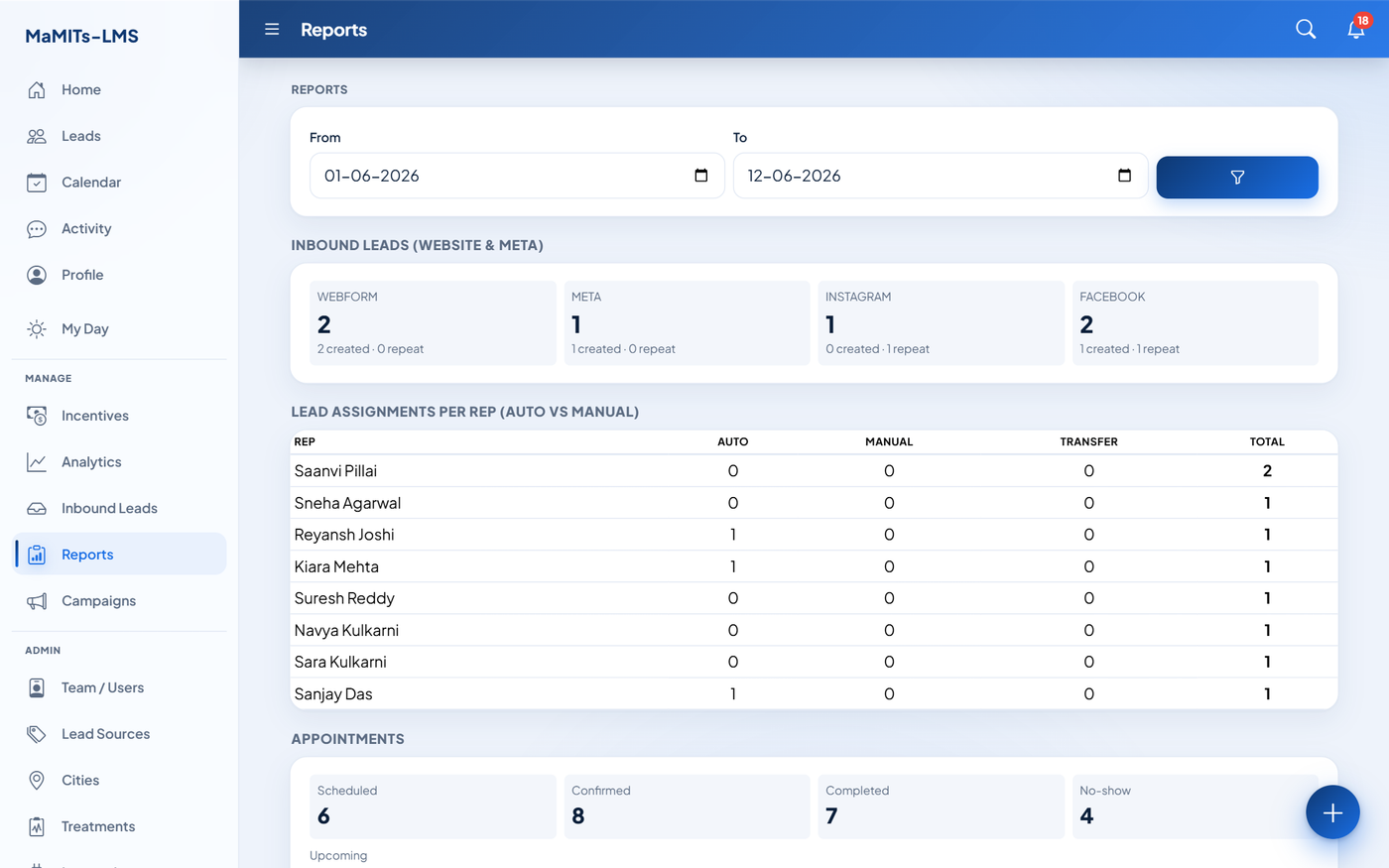Image resolution: width=1389 pixels, height=868 pixels.
Task: Click the My Day sun icon
Action: (37, 329)
